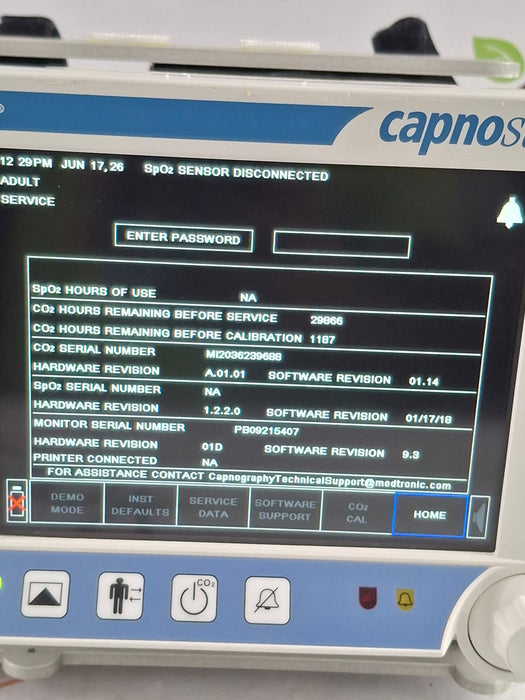525x700 pixels.
Task: Select the CO2 serial number MI2036239688
Action: 243,355
